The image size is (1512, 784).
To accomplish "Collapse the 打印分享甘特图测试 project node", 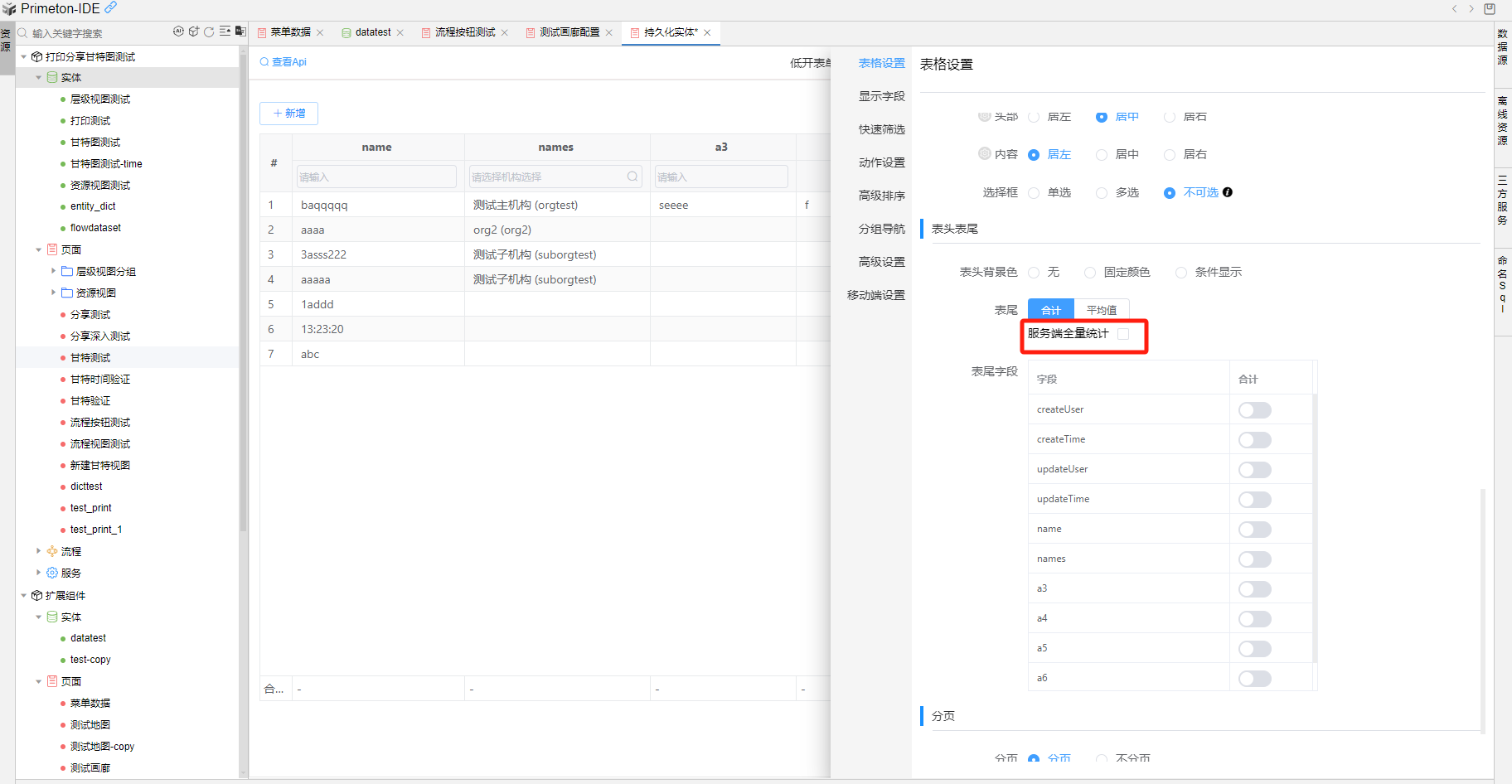I will tap(24, 57).
